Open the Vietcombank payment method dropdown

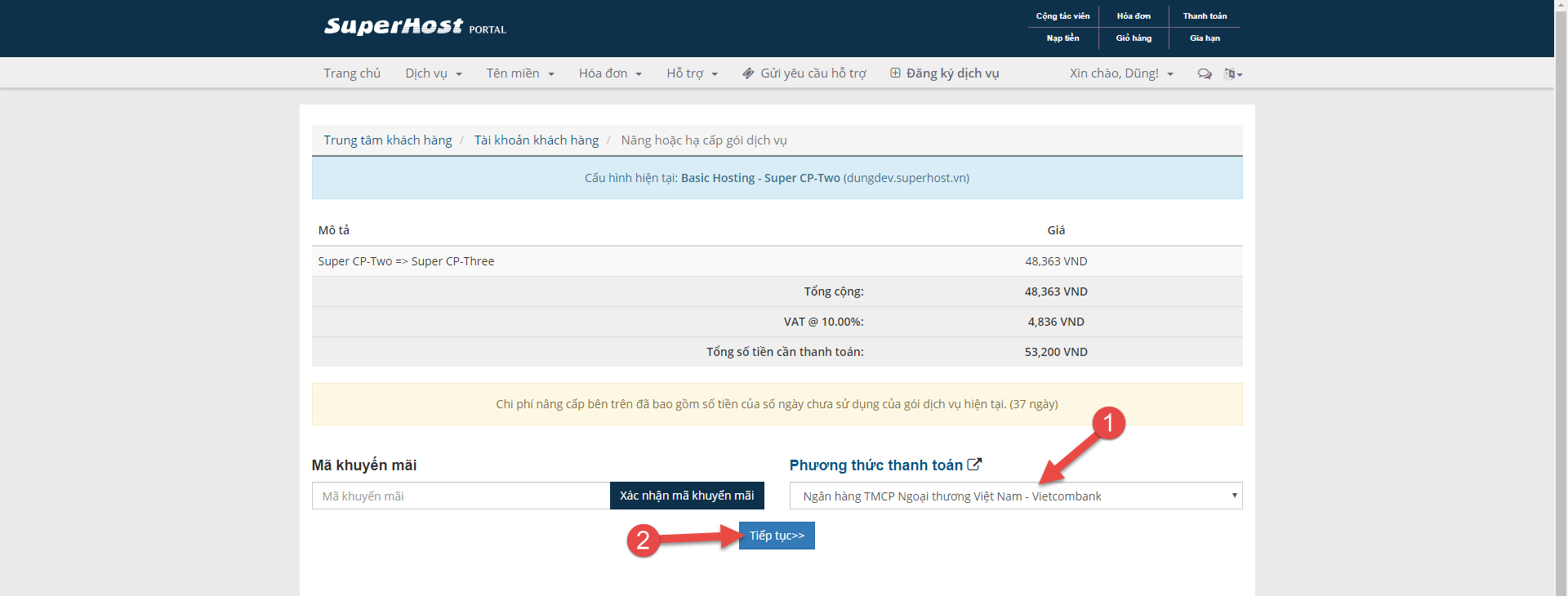pyautogui.click(x=1015, y=496)
